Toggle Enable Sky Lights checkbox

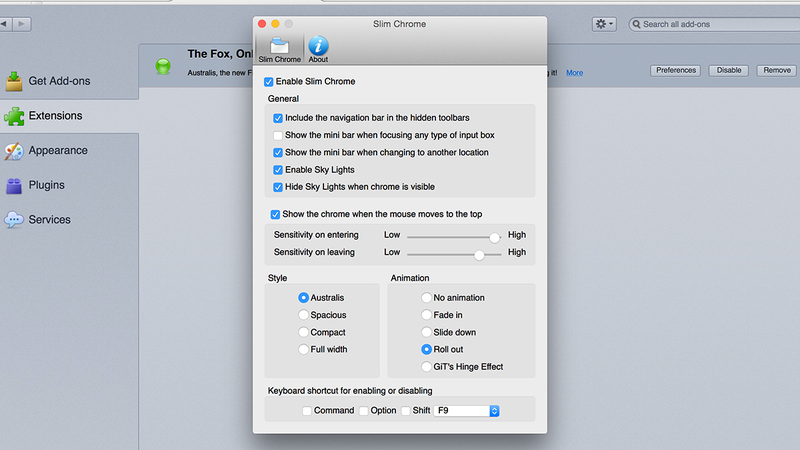coord(278,170)
